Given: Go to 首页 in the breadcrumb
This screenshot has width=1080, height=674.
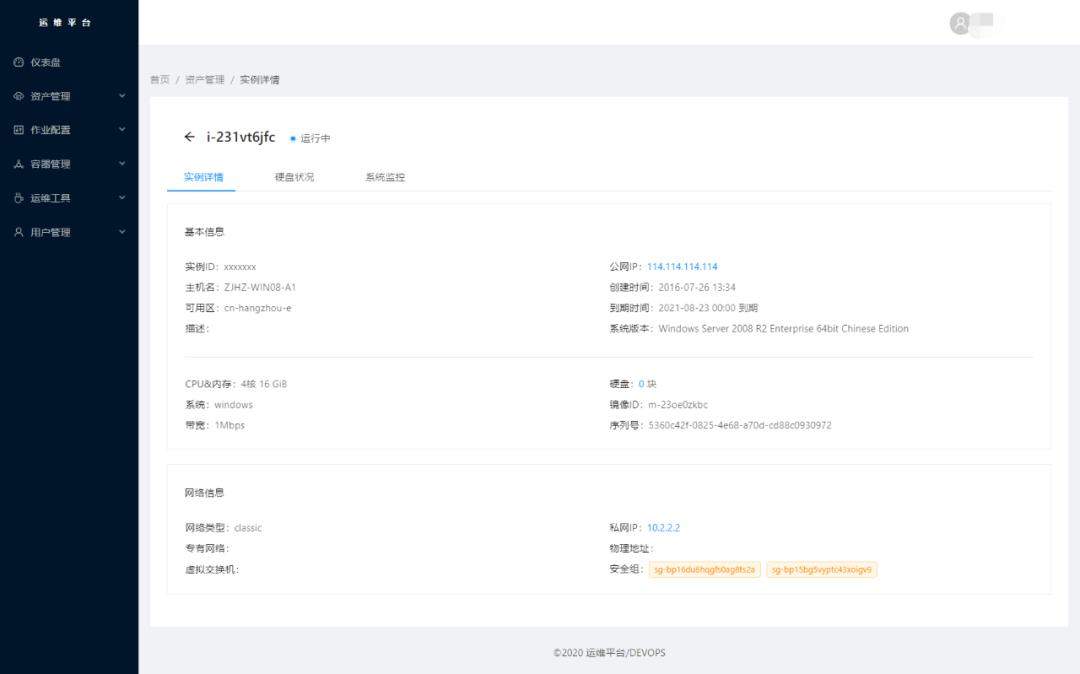Looking at the screenshot, I should [x=160, y=80].
